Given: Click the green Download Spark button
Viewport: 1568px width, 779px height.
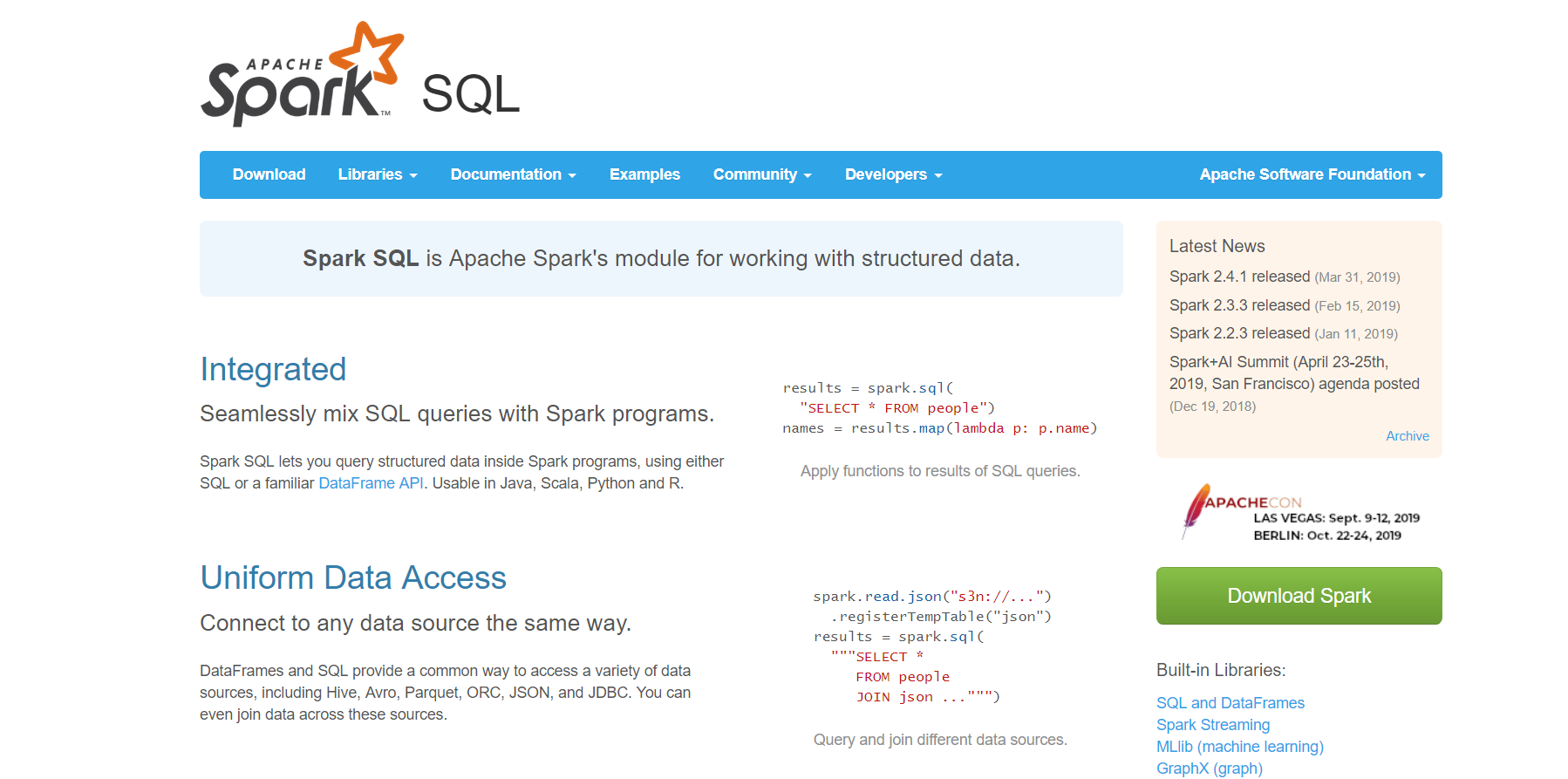Looking at the screenshot, I should tap(1299, 596).
